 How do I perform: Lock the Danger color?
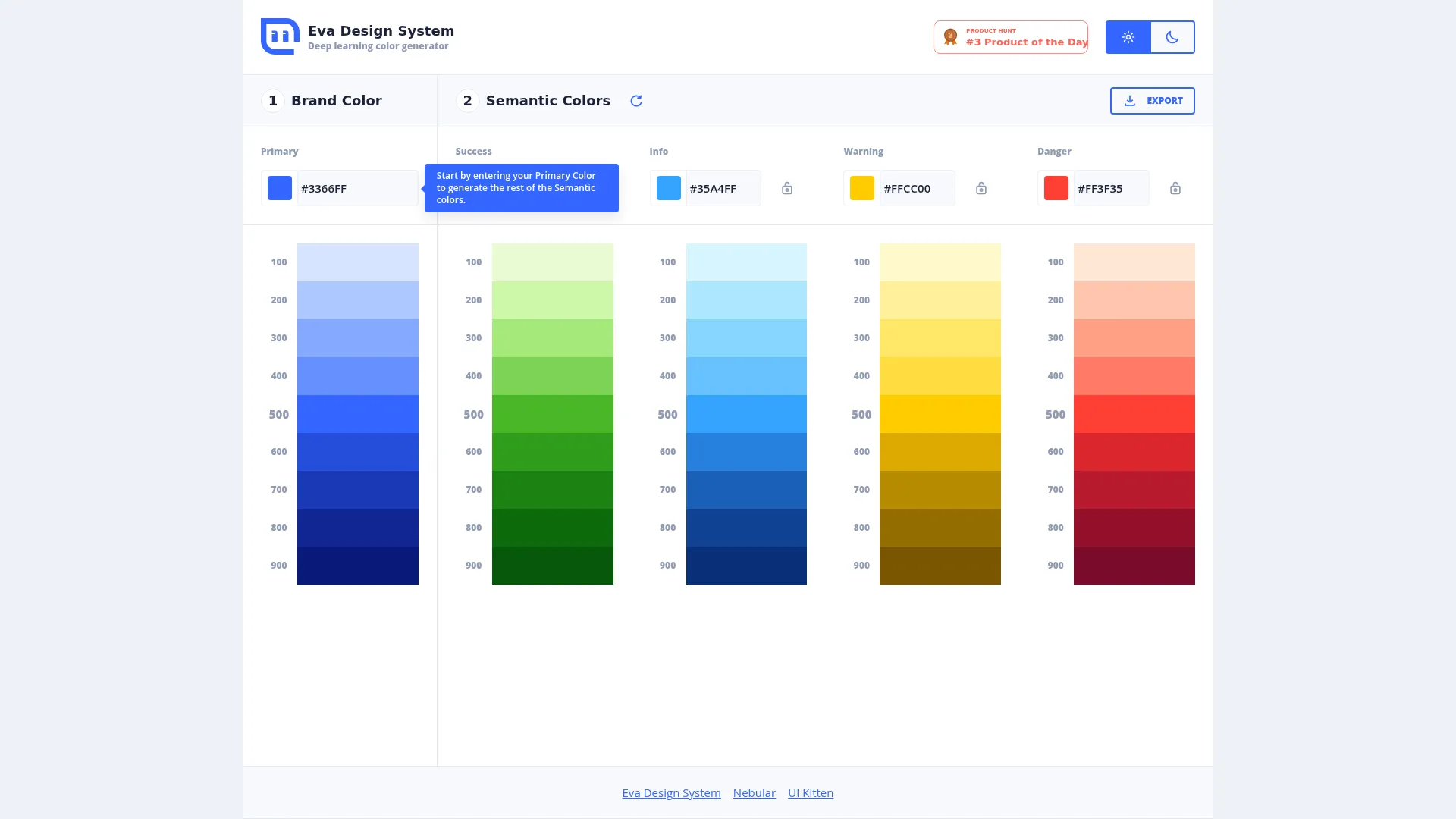[x=1175, y=188]
